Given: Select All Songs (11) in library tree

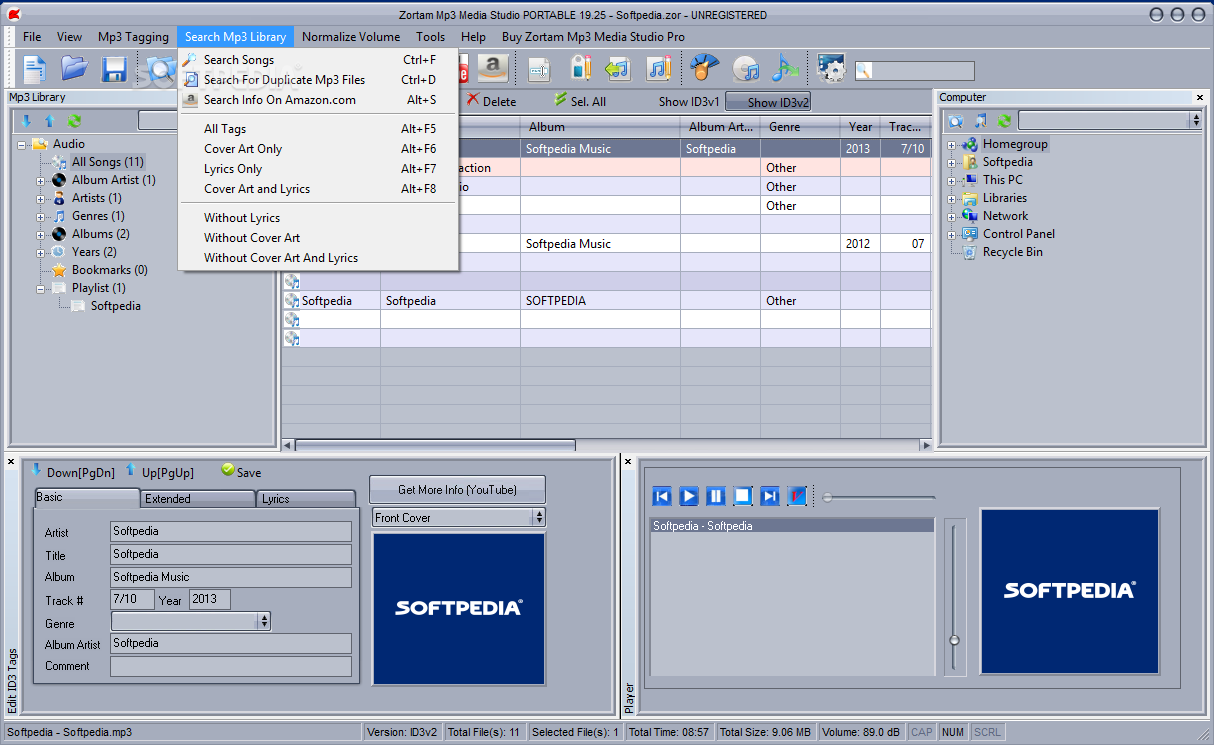Looking at the screenshot, I should 108,162.
